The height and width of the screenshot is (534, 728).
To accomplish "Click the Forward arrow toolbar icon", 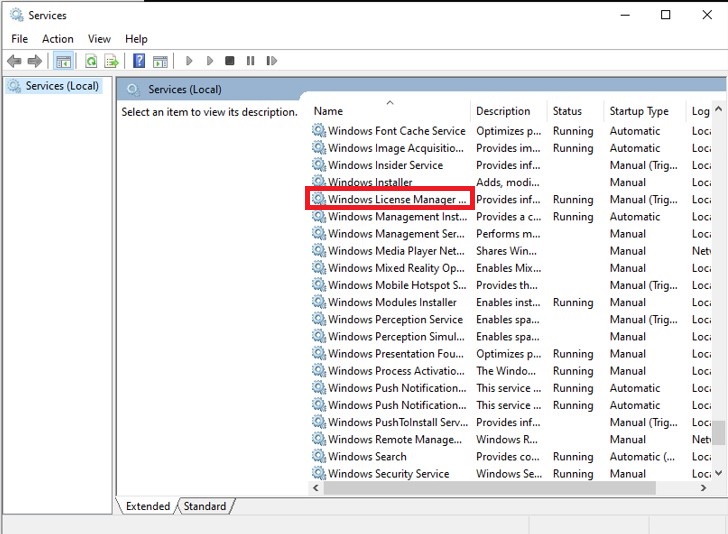I will point(35,61).
